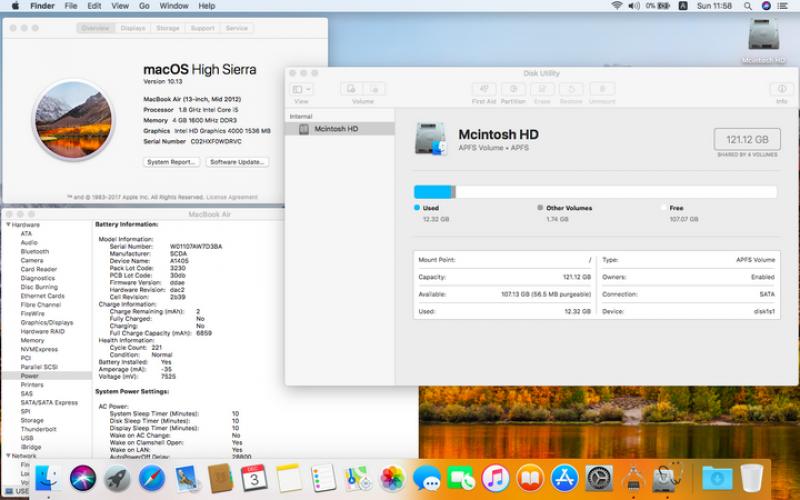Collapse the Hardware section triangle
800x500 pixels.
coord(8,224)
